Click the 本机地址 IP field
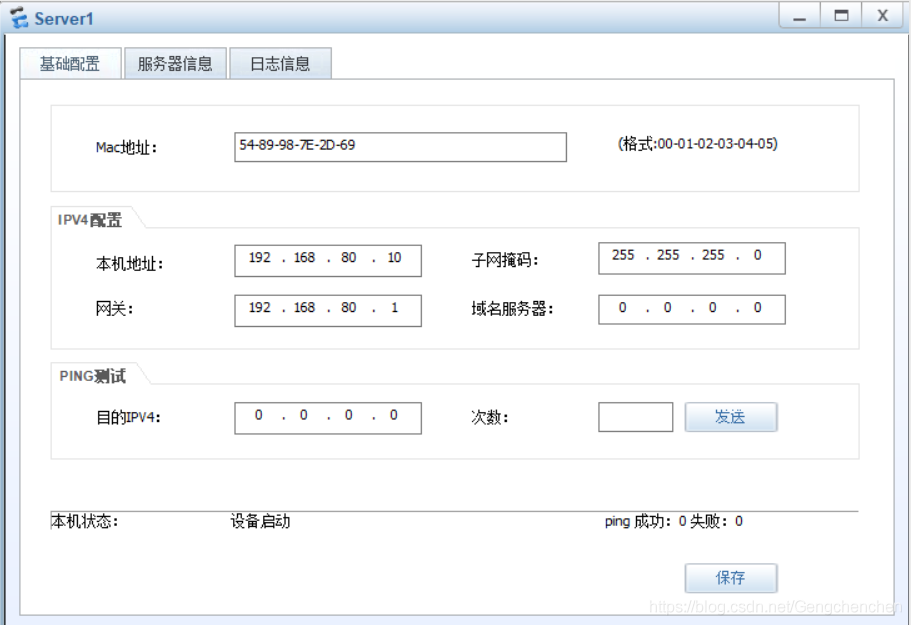This screenshot has height=625, width=911. tap(328, 260)
